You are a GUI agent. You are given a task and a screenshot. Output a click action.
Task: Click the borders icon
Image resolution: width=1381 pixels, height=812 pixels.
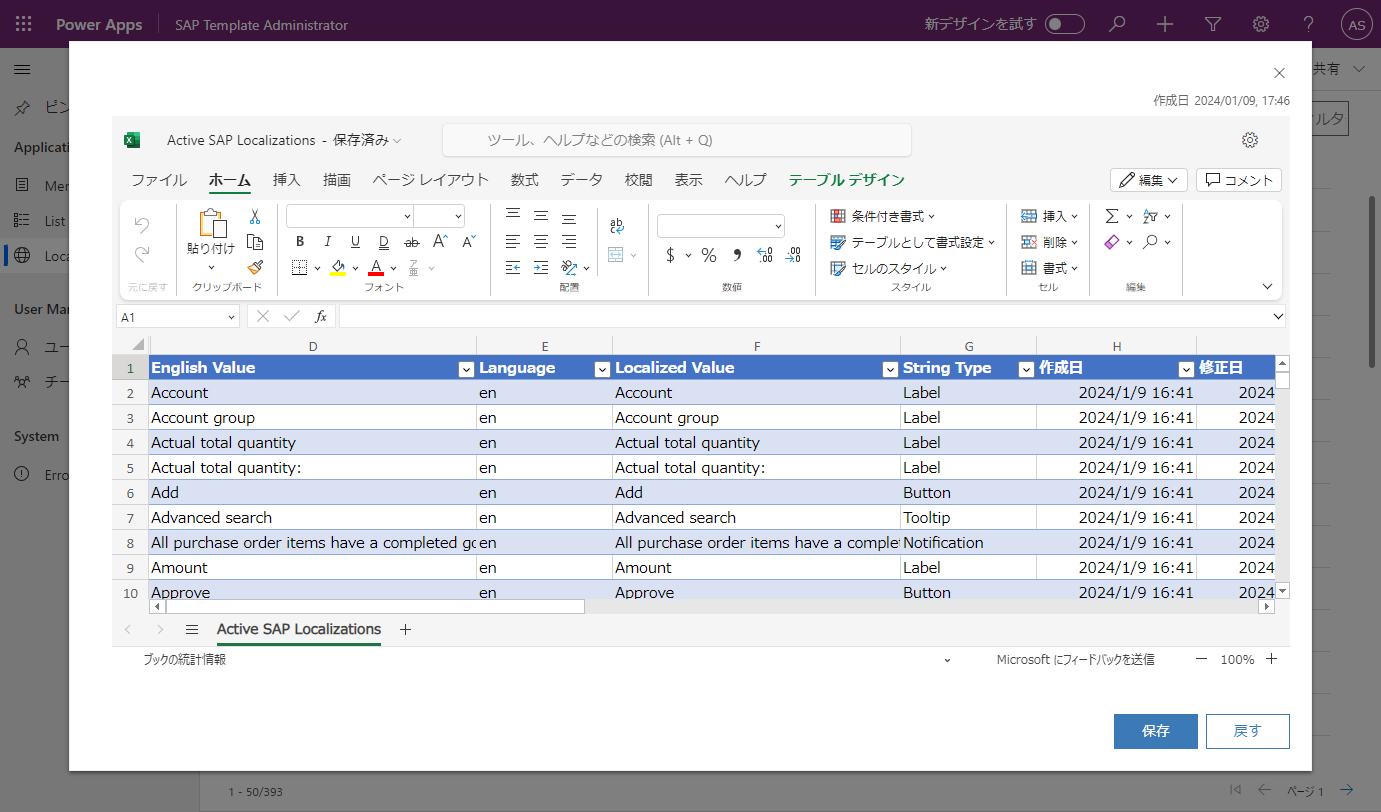point(299,267)
